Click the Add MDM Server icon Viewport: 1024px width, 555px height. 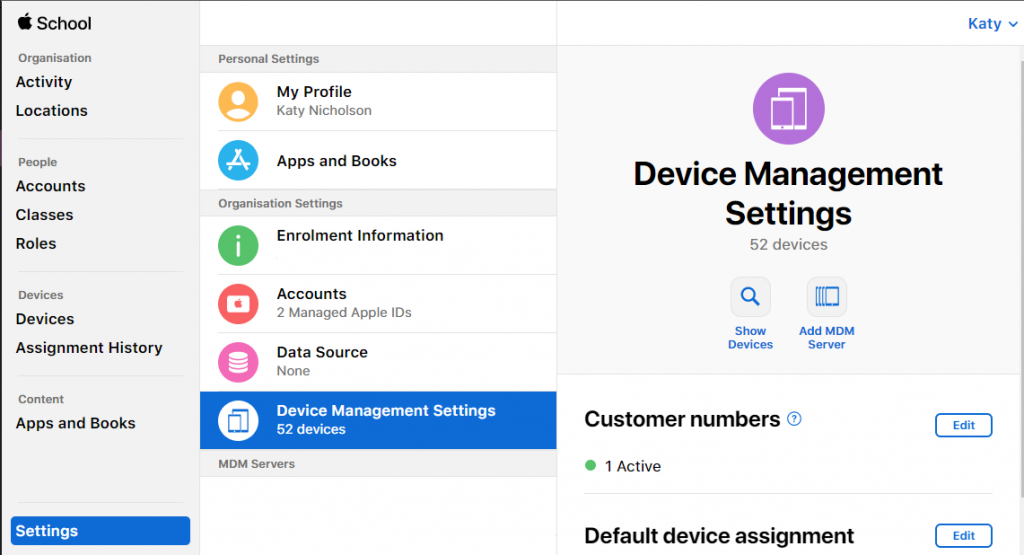coord(826,297)
